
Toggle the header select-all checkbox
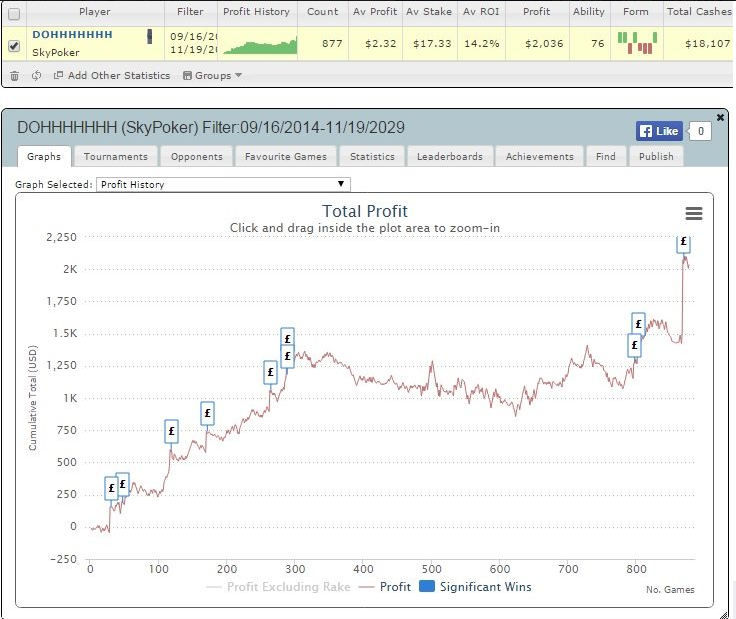tap(14, 14)
